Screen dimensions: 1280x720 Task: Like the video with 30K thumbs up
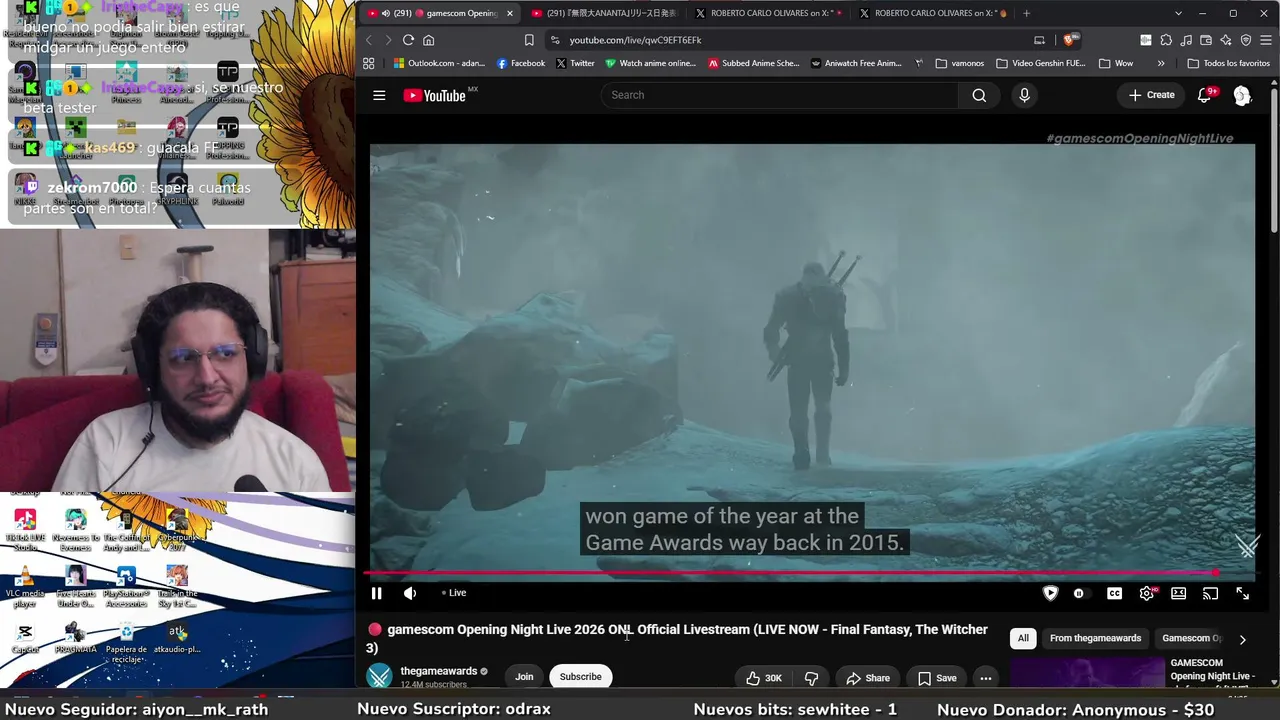coord(764,678)
